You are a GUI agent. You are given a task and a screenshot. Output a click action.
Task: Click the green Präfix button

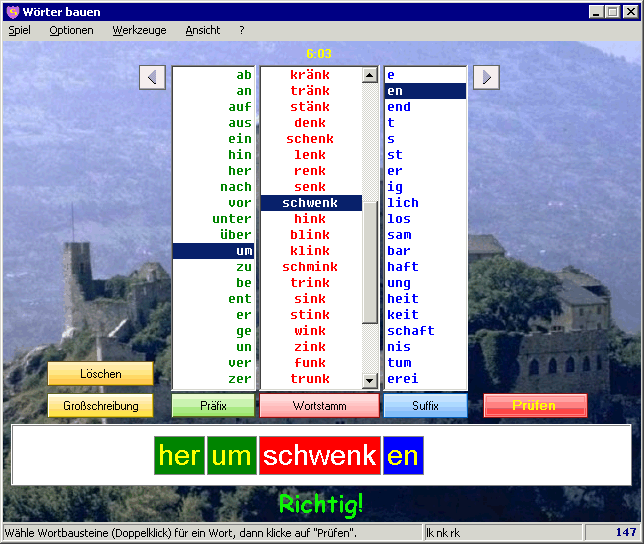[213, 406]
